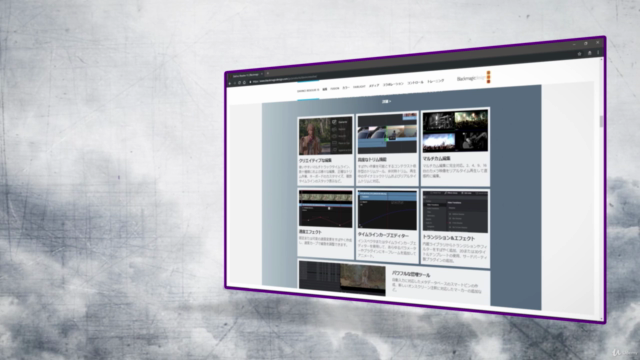The image size is (640, 360).
Task: Click the DAVINCI RESOLVE 15 nav link
Action: [308, 90]
